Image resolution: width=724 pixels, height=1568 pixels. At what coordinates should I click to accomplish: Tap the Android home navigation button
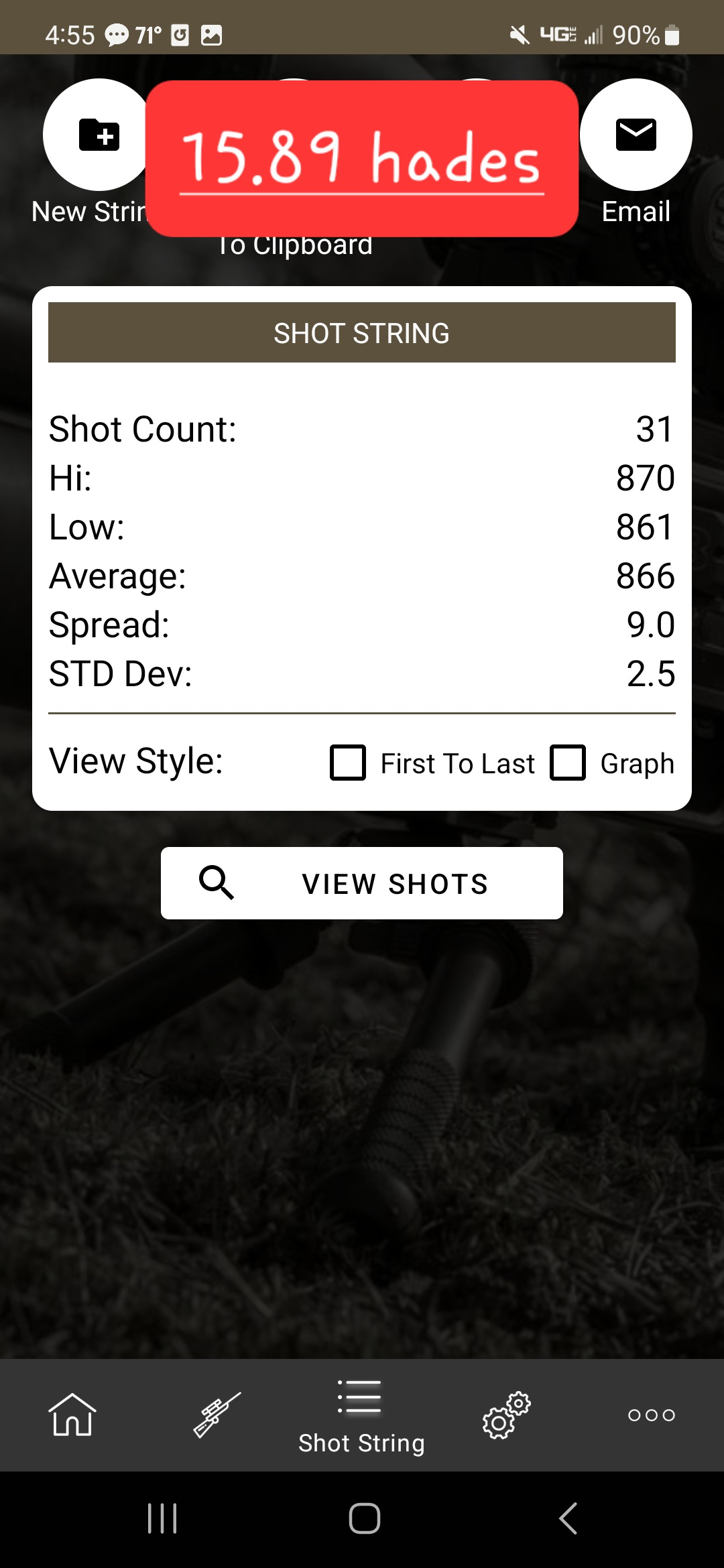(x=365, y=1518)
